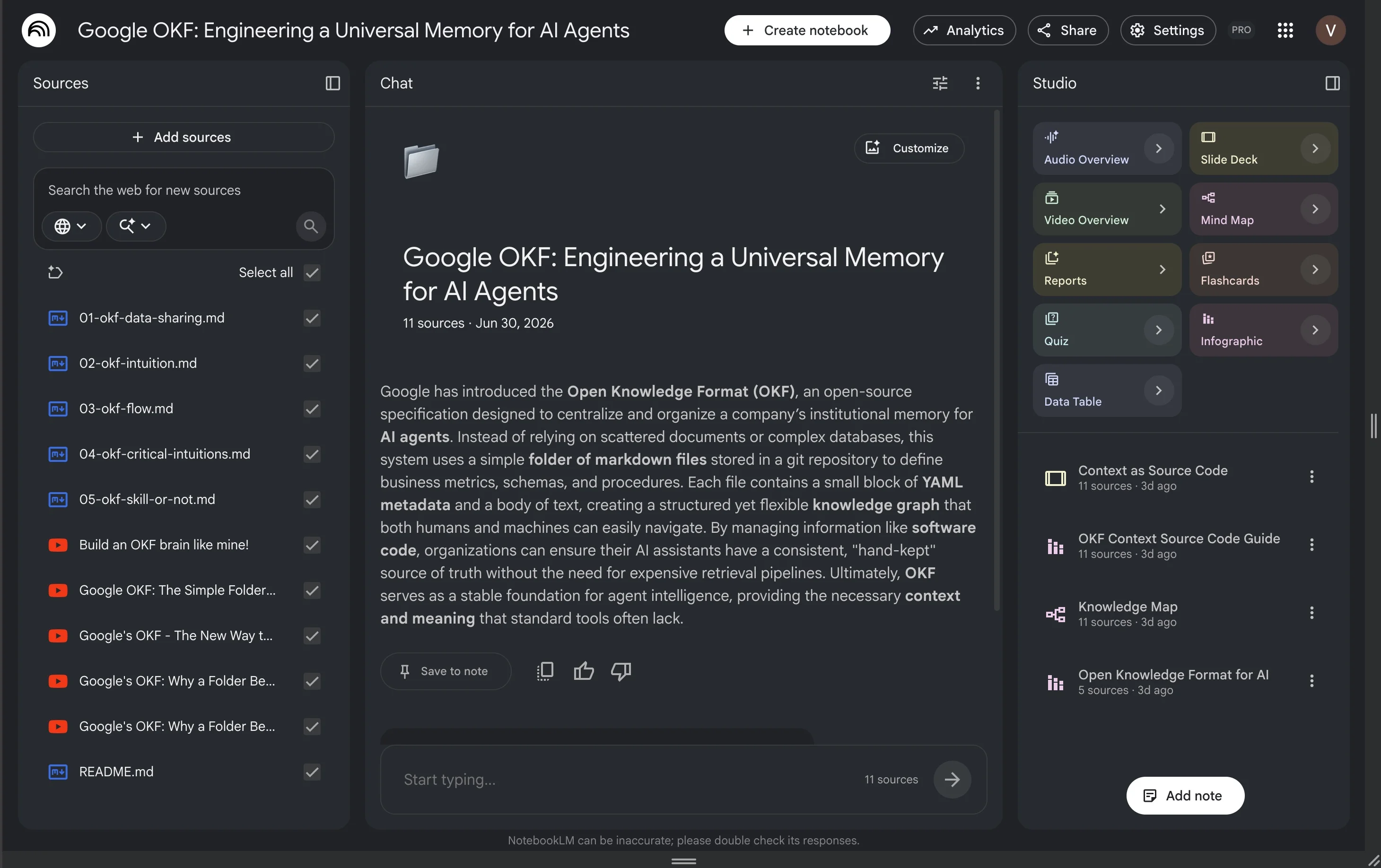Open more options for Context as Source Code
1381x868 pixels.
[1311, 477]
